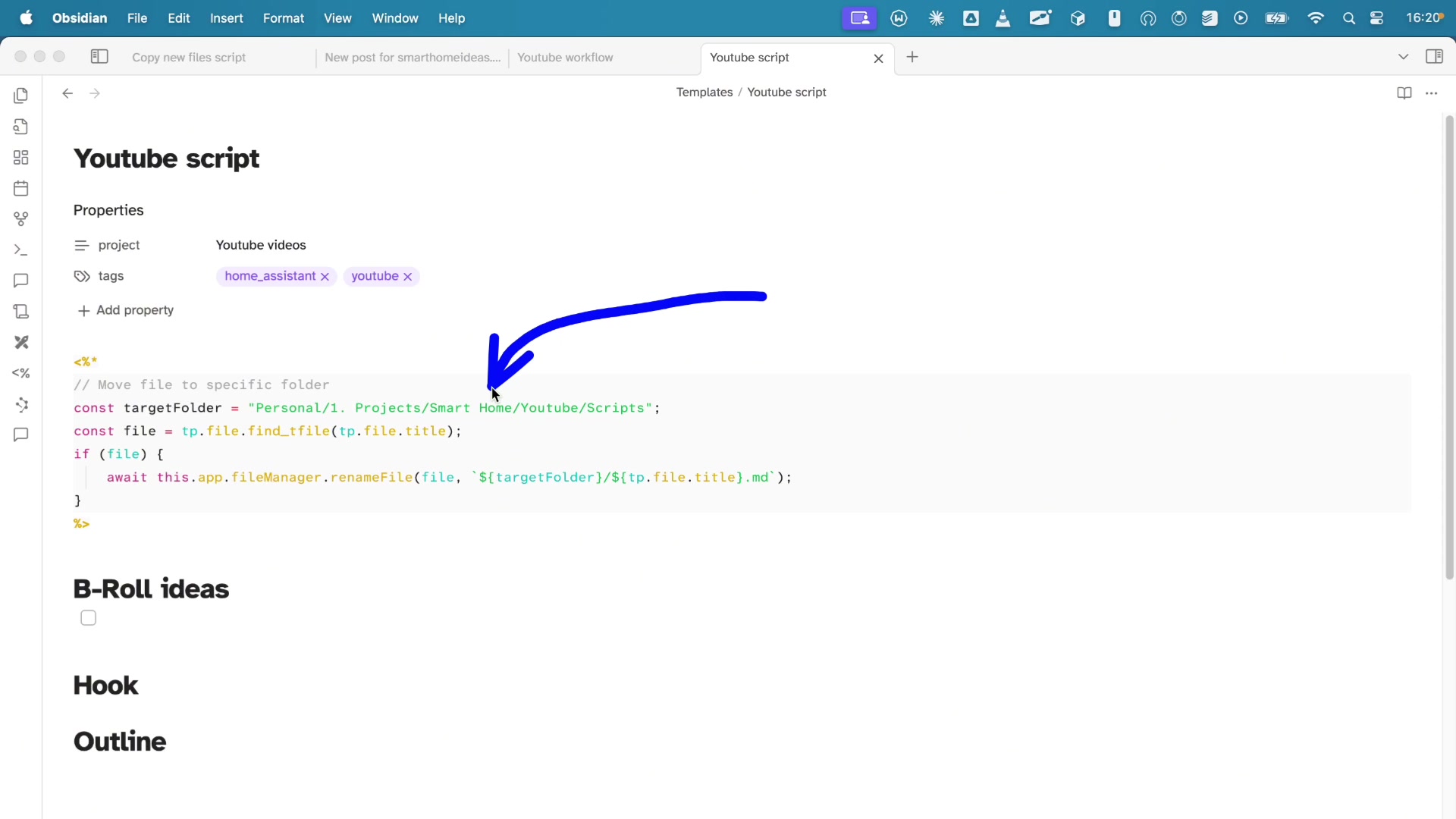Open the more options three-dots icon
The width and height of the screenshot is (1456, 819).
pos(1432,93)
